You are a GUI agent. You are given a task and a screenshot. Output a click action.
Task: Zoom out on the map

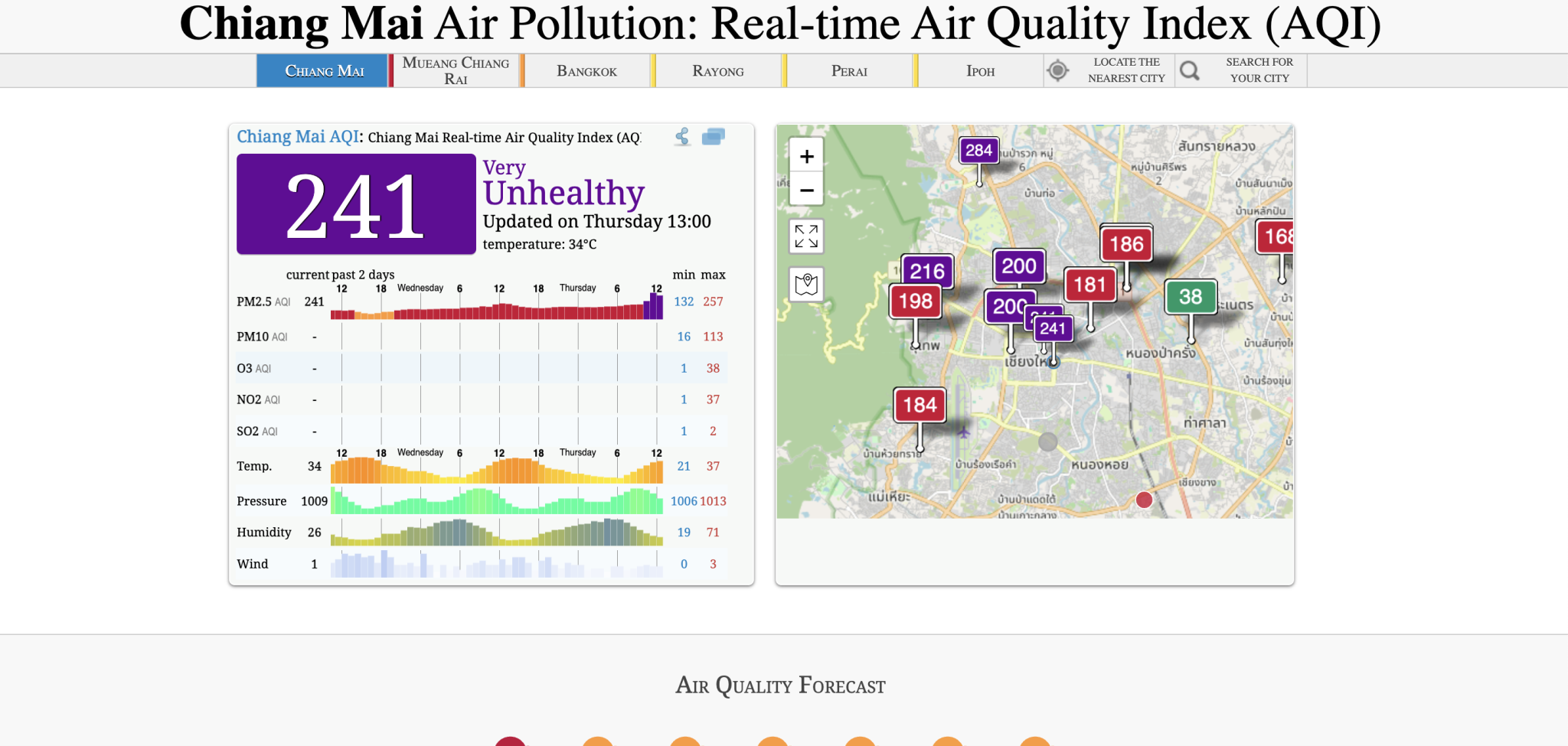tap(806, 190)
